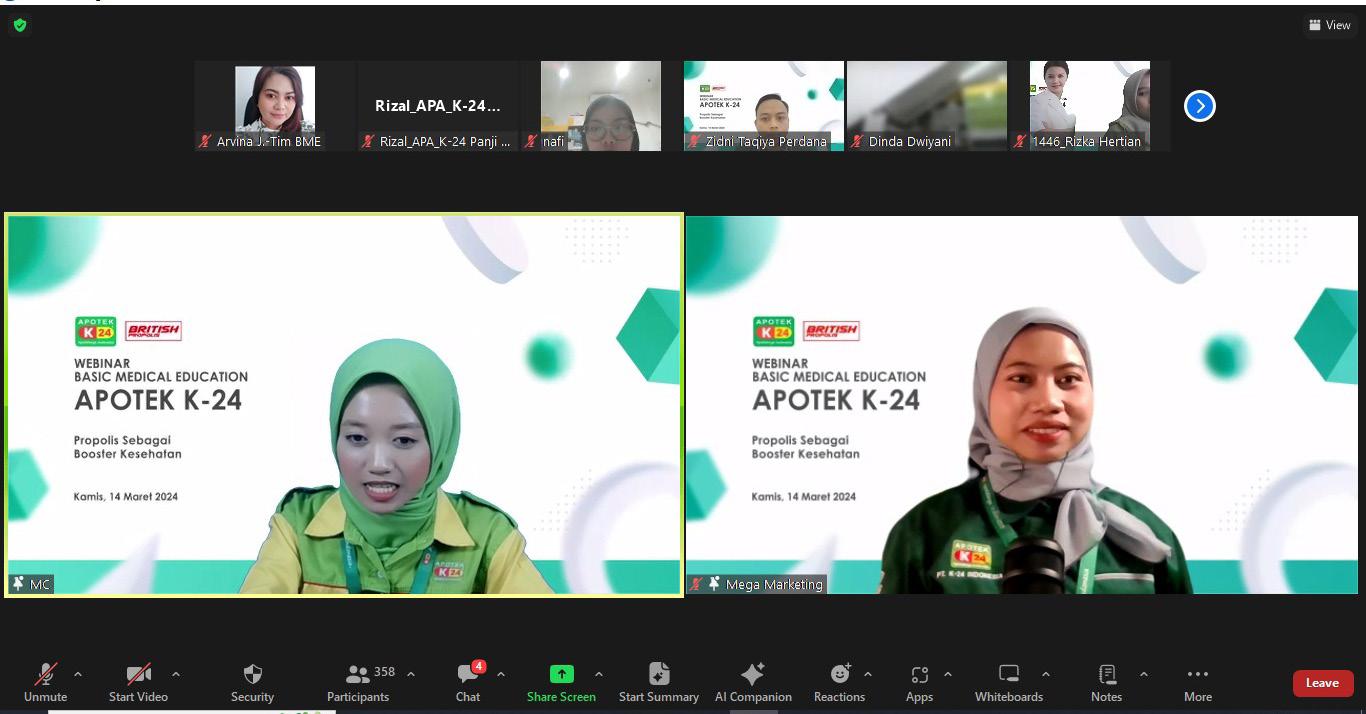Show next page of participant thumbnails
This screenshot has height=714, width=1366.
pos(1199,105)
